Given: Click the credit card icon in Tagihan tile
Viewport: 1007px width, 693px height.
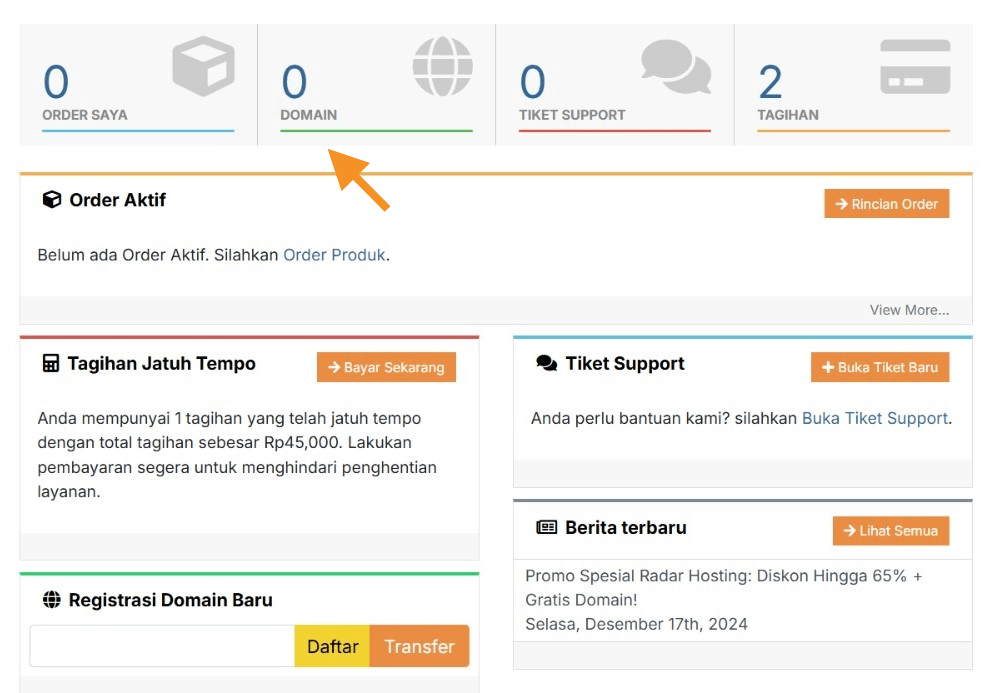Looking at the screenshot, I should click(x=915, y=67).
